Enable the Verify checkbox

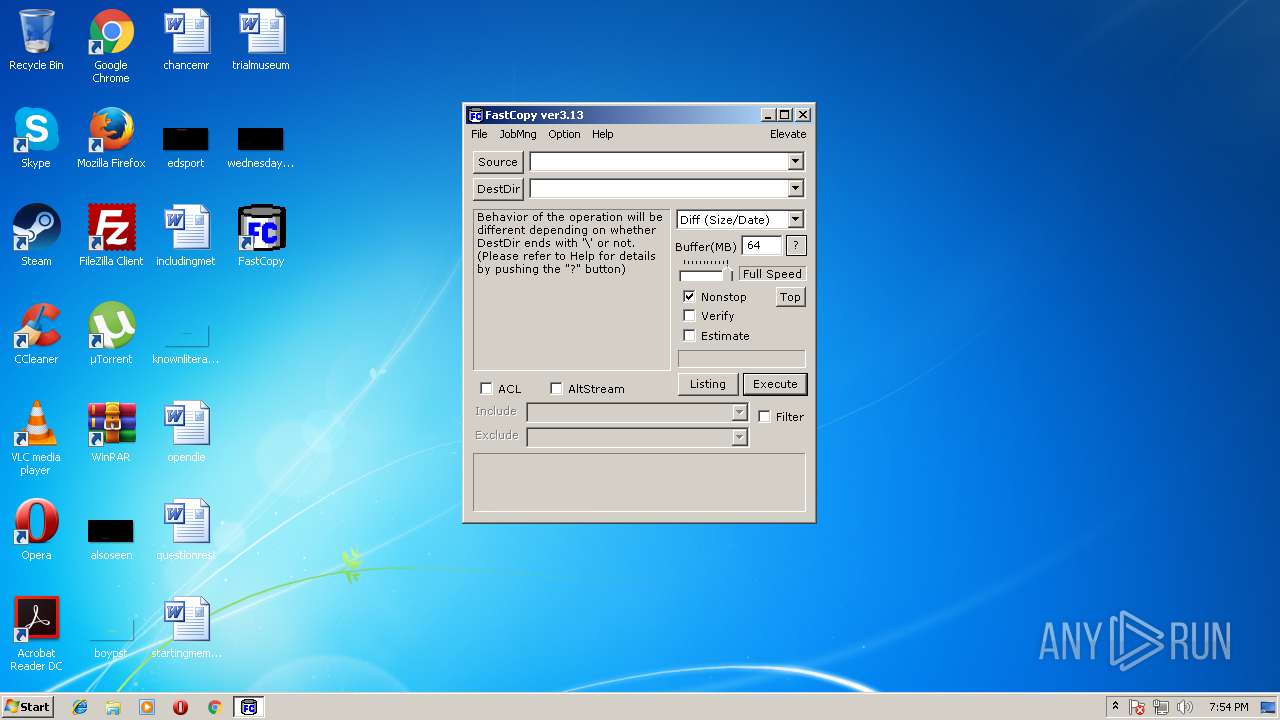coord(689,316)
